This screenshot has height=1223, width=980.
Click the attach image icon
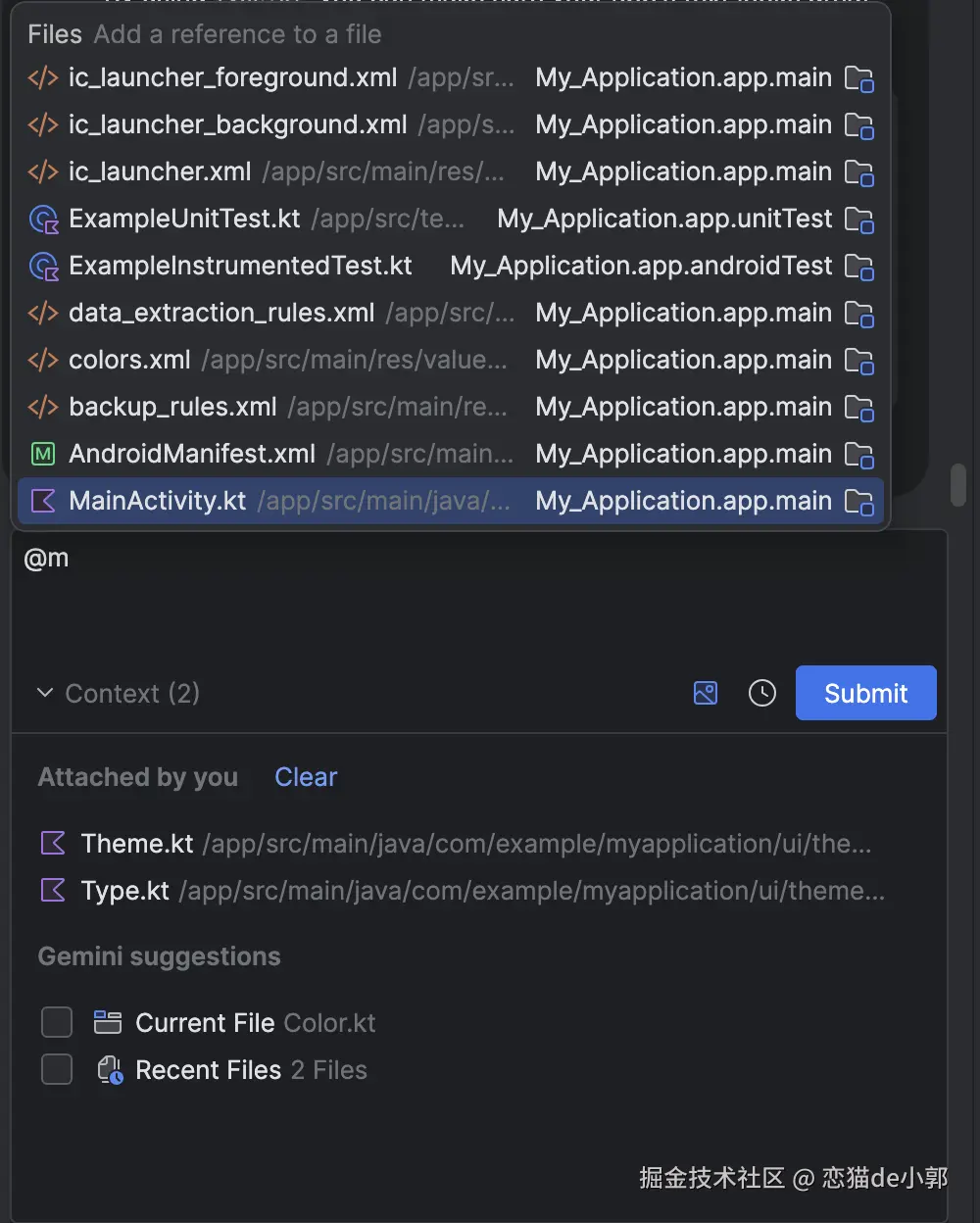pos(706,694)
